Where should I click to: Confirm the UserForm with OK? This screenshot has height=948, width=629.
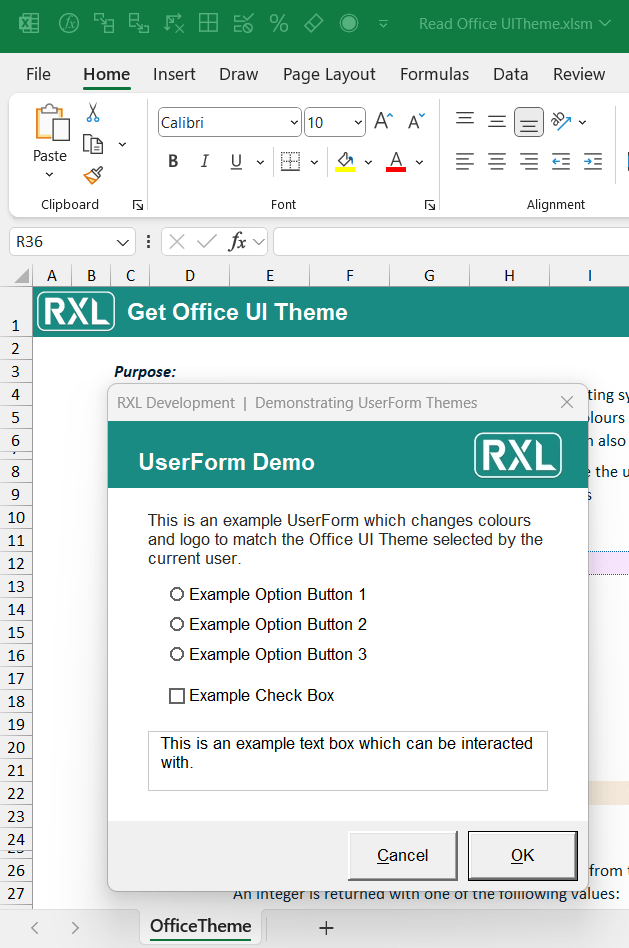tap(522, 855)
